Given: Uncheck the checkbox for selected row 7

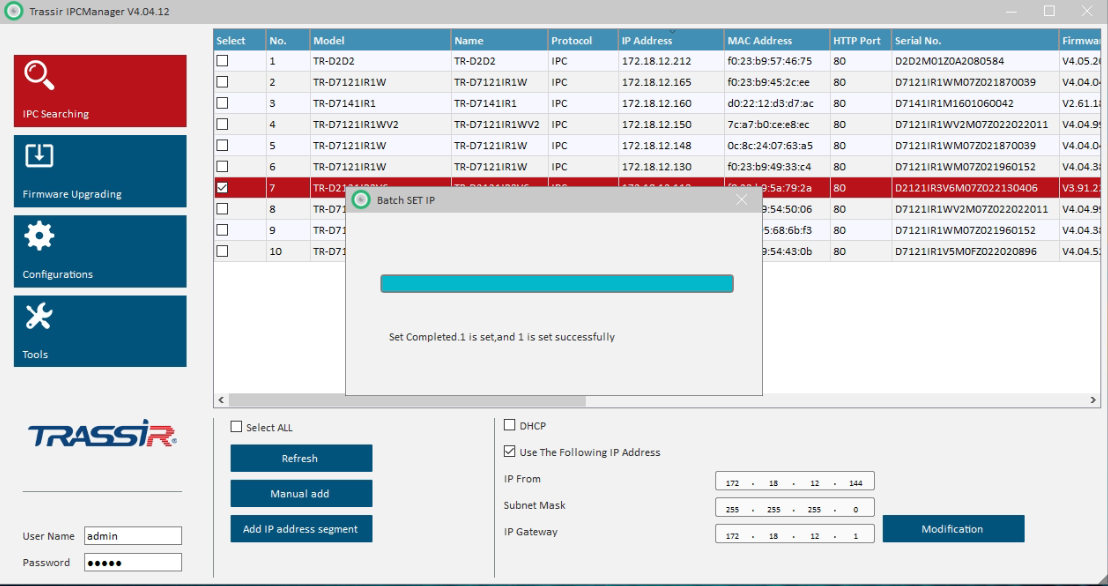Looking at the screenshot, I should click(223, 188).
